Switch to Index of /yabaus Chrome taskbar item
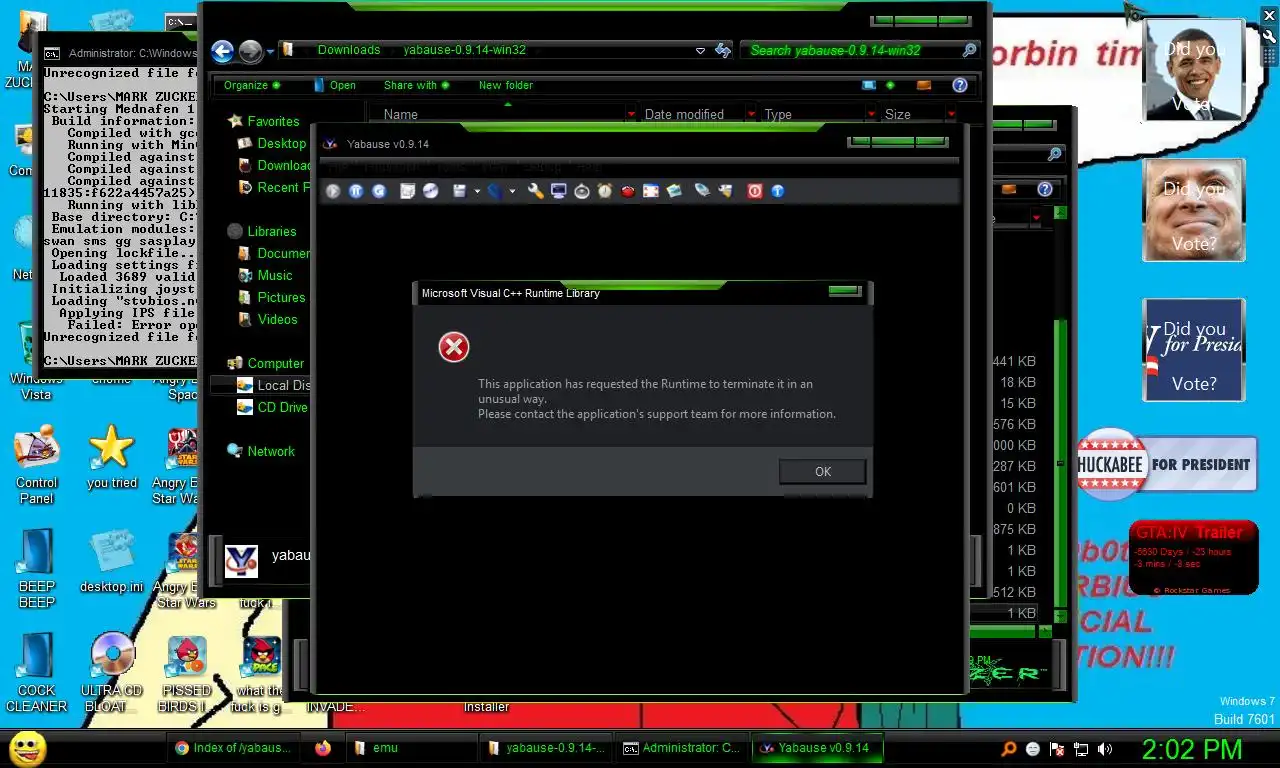The width and height of the screenshot is (1280, 768). pyautogui.click(x=233, y=748)
